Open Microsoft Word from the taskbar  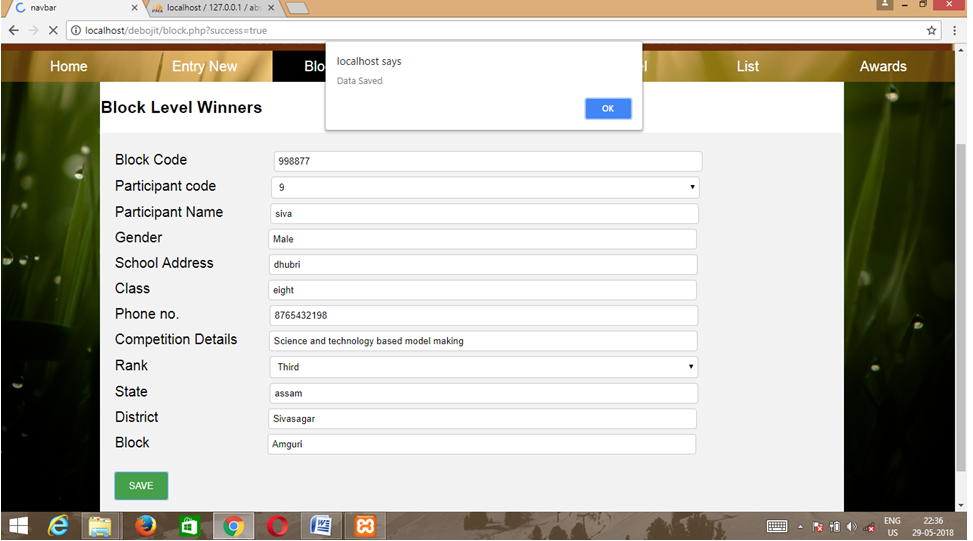(321, 526)
